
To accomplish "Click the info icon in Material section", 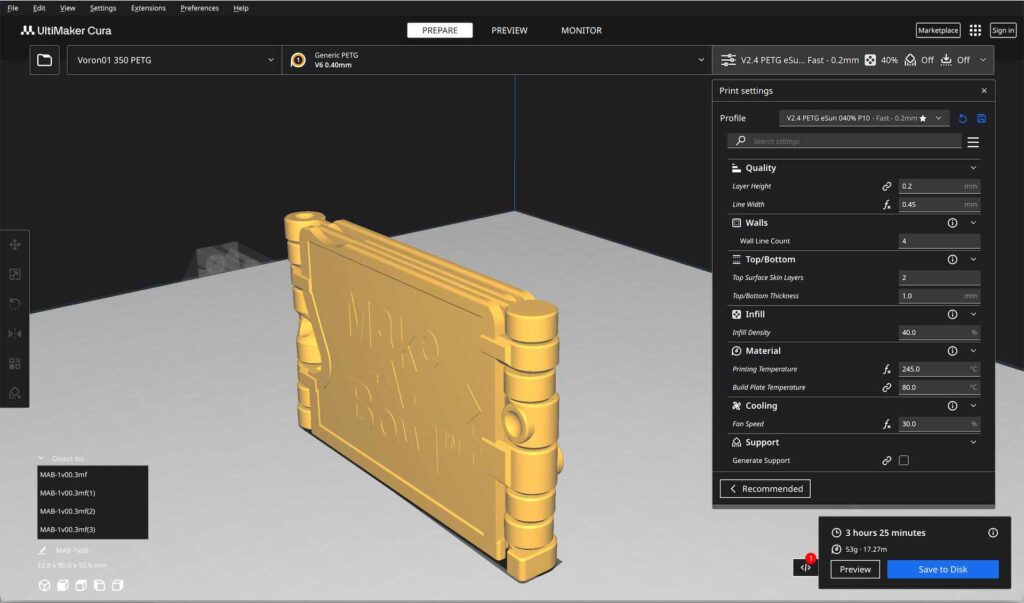I will point(953,351).
